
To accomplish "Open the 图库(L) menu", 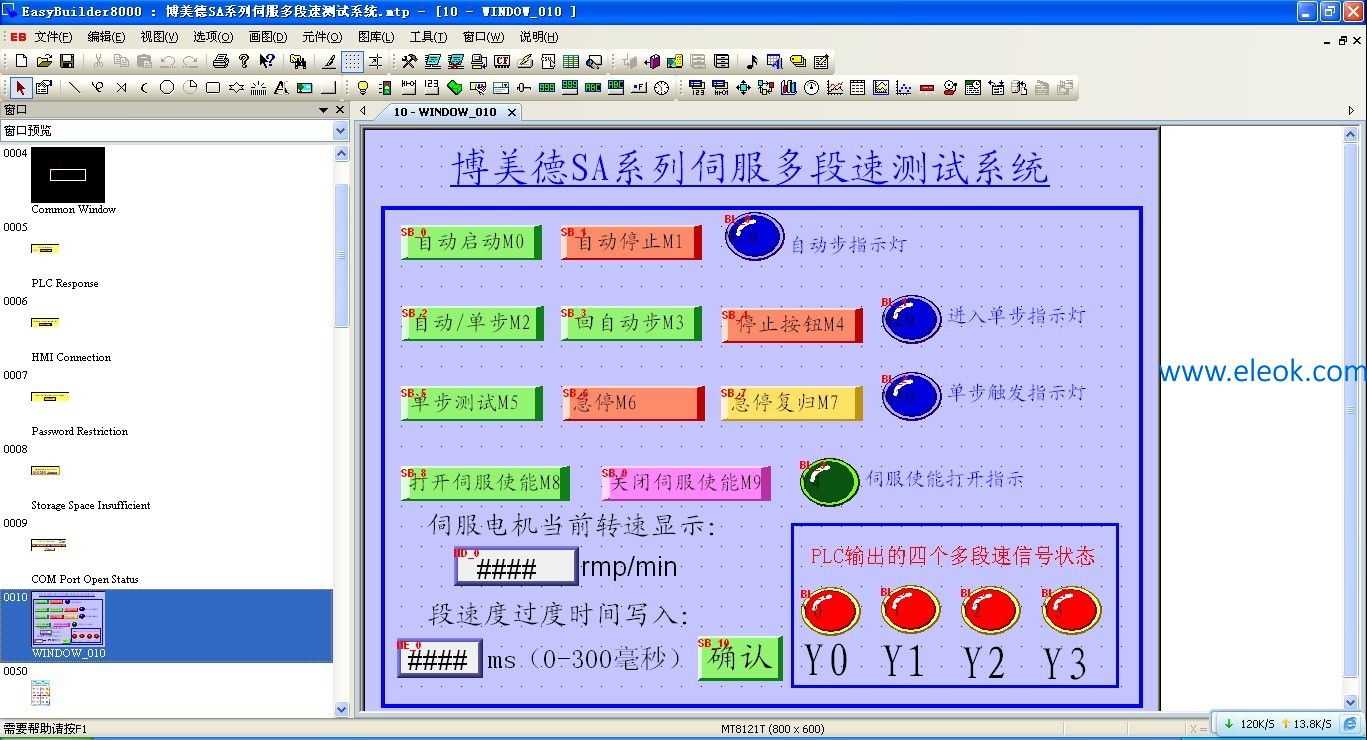I will pyautogui.click(x=376, y=37).
